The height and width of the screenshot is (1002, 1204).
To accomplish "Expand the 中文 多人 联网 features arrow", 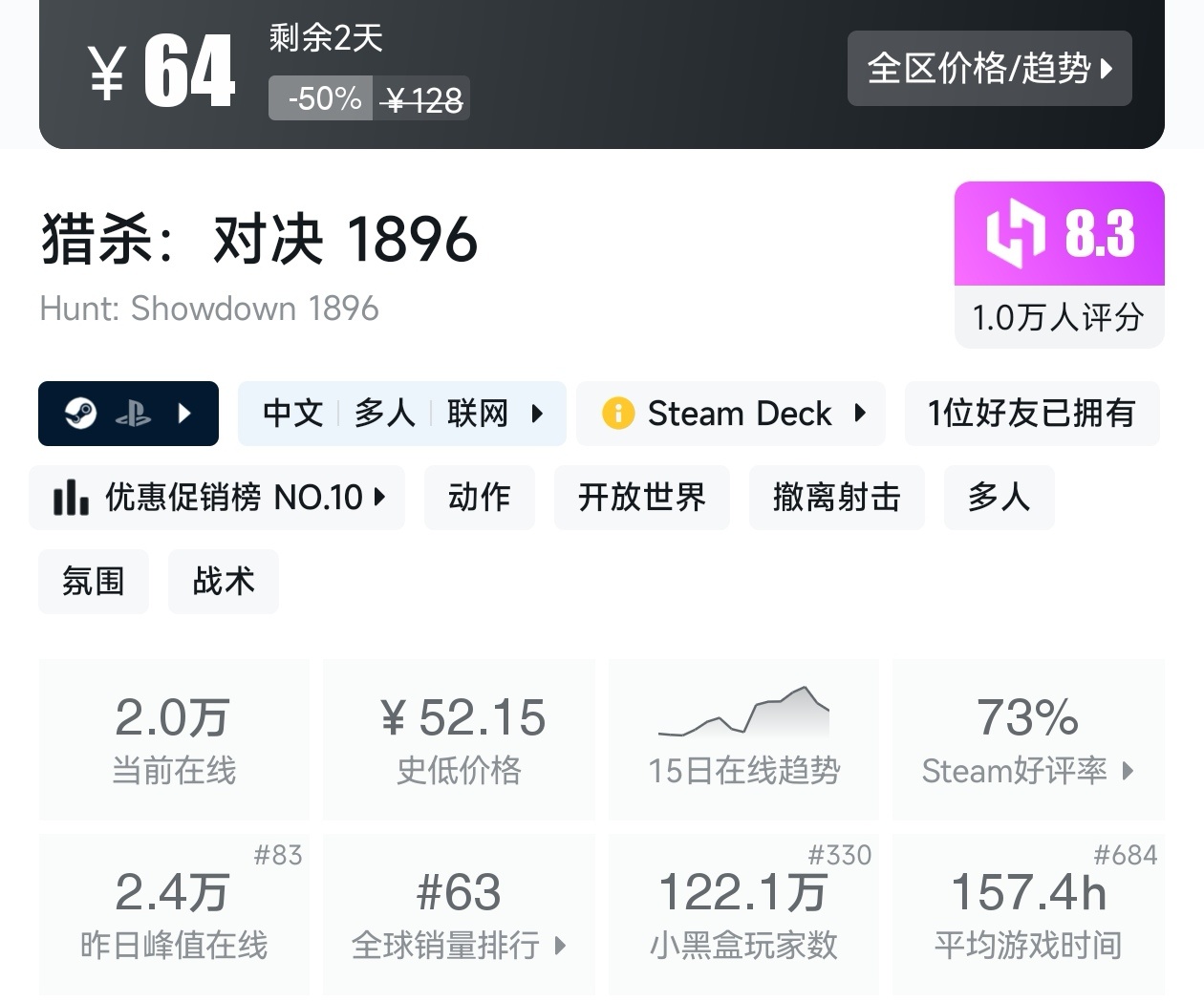I will coord(537,414).
